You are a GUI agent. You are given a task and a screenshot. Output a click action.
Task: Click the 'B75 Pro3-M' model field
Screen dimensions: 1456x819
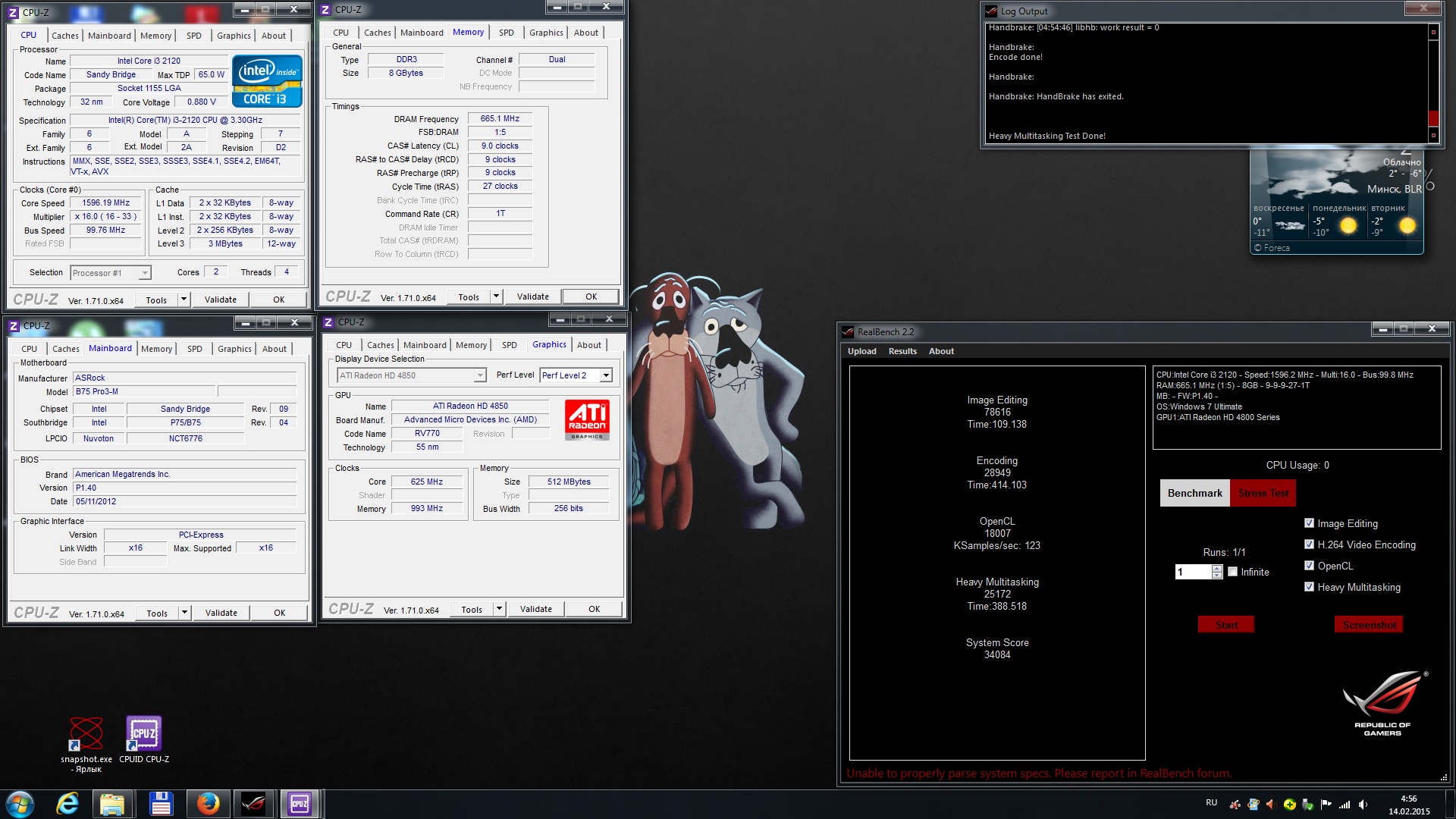[x=144, y=391]
